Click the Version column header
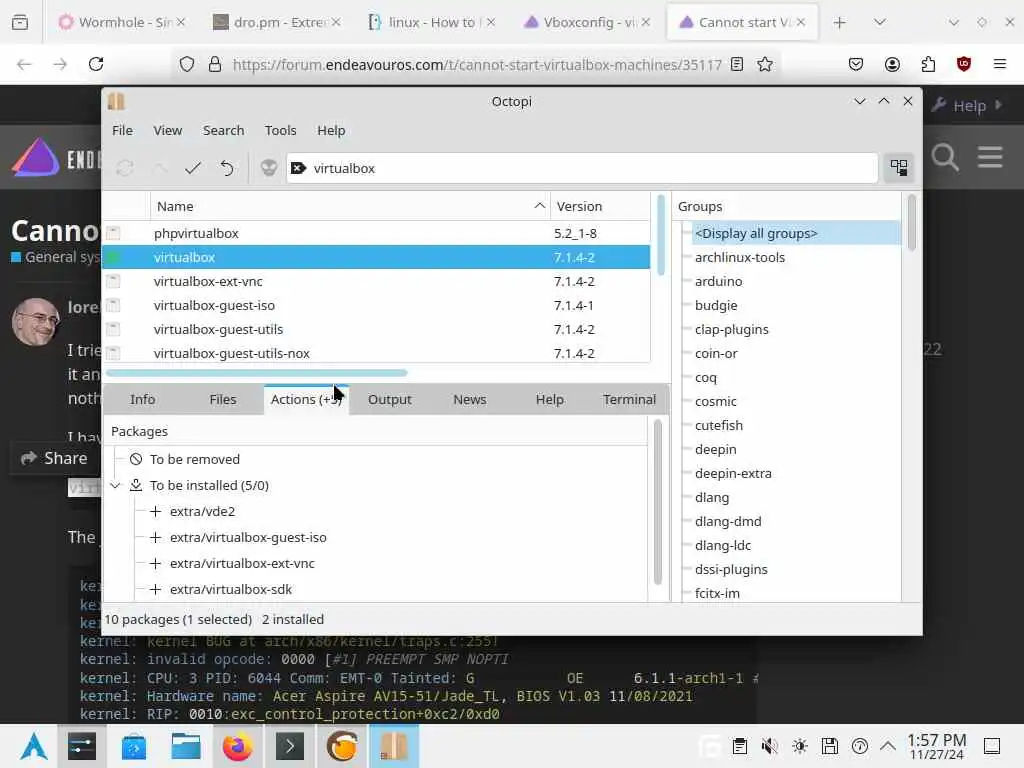Image resolution: width=1024 pixels, height=768 pixels. tap(579, 206)
